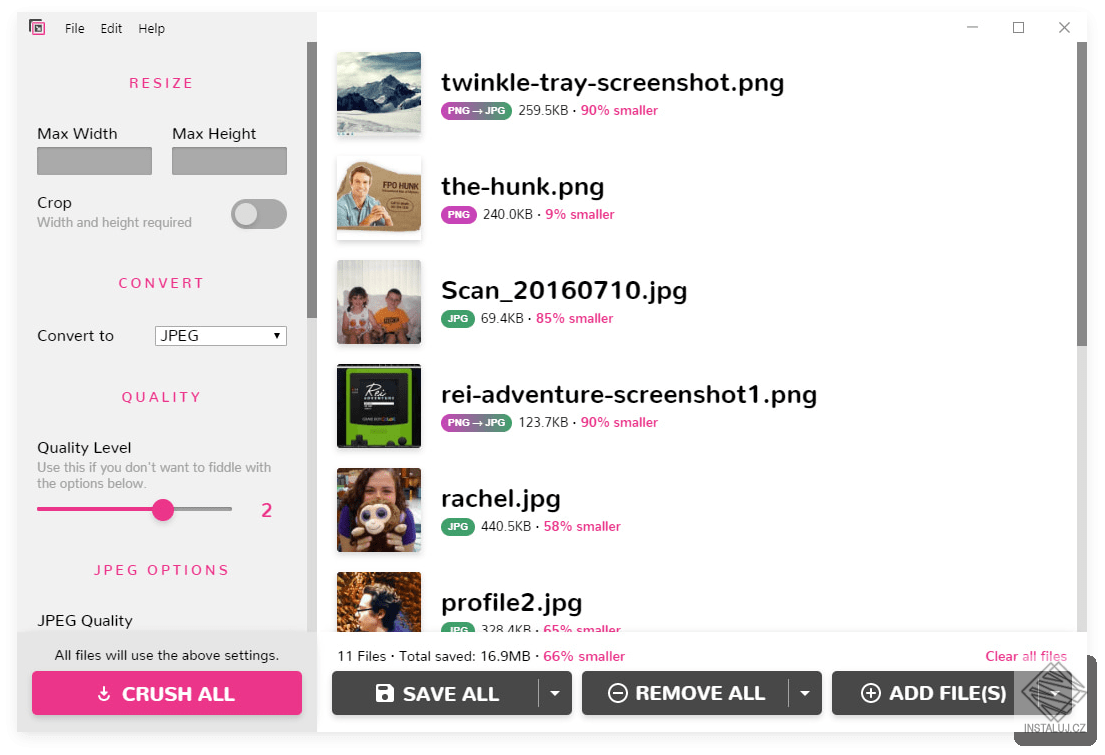Click PNG→JPG badge for twinkle-tray-screenshot.png
Screen dimensions: 1105x755
pos(476,111)
